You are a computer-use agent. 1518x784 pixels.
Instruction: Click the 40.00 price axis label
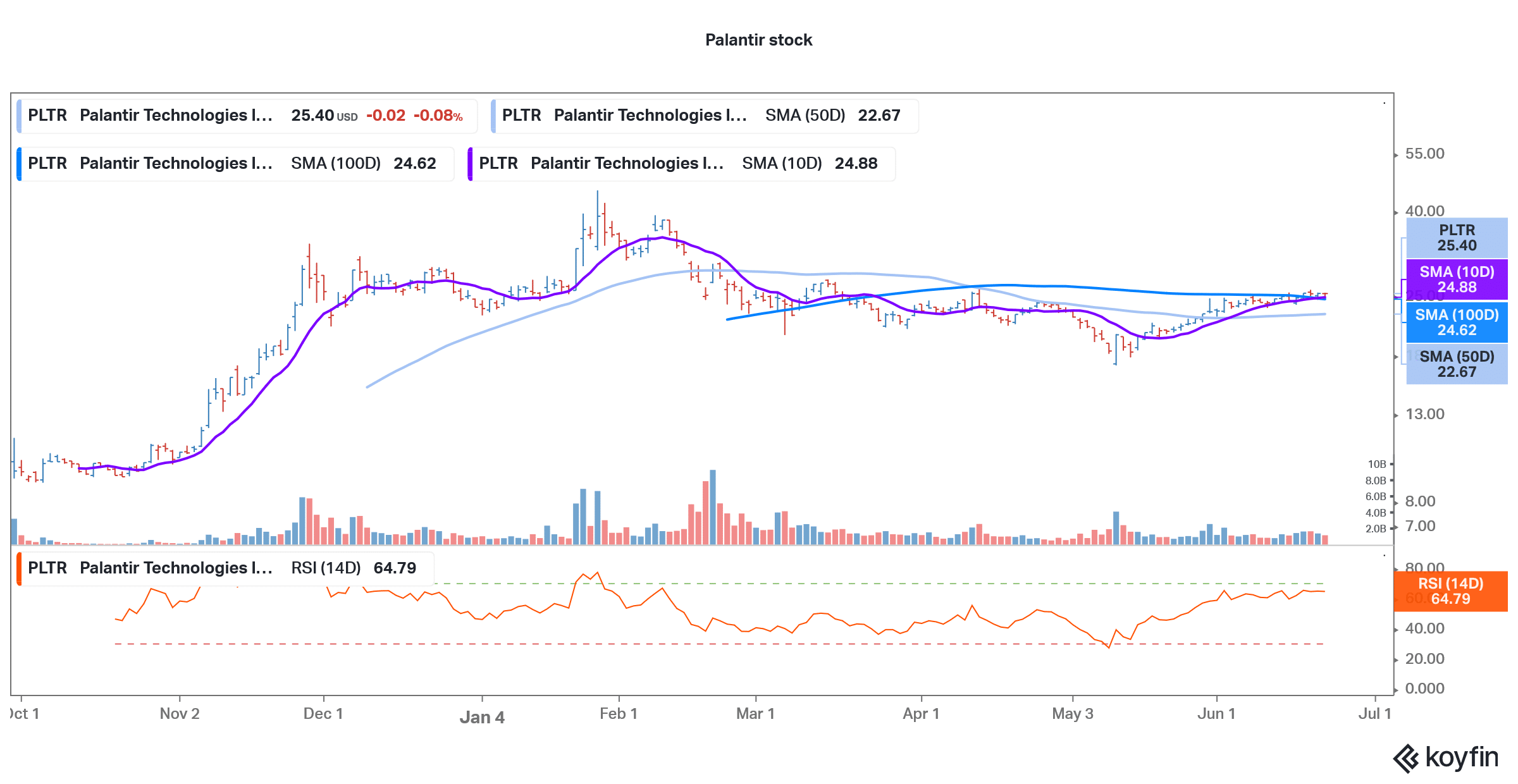pyautogui.click(x=1424, y=211)
